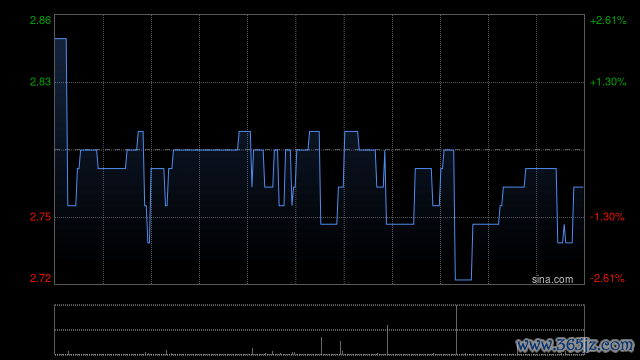Click the -2.61% percentage label
640x360 pixels.
click(607, 278)
